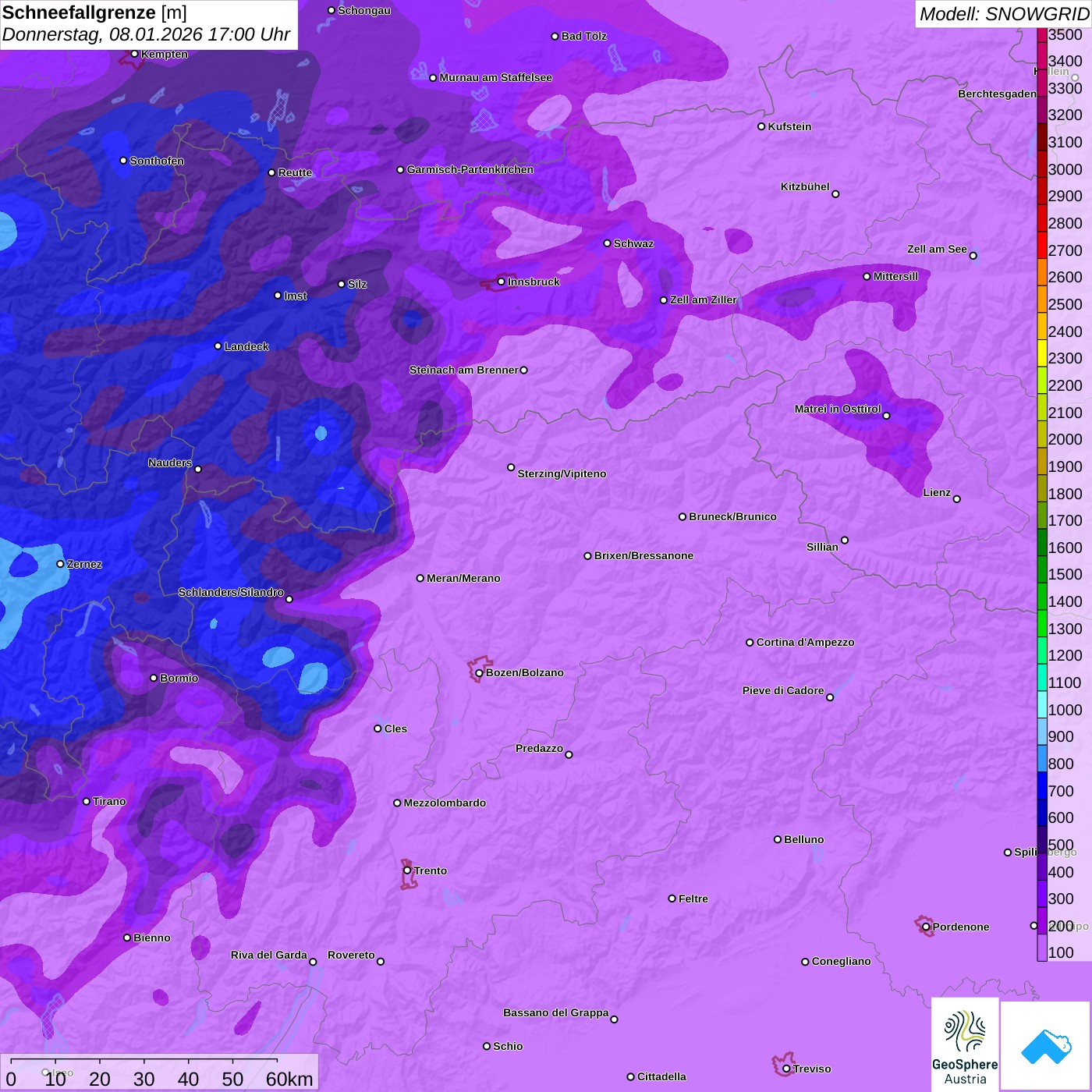Click the Garmisch-Partenkirchen label

tap(470, 169)
